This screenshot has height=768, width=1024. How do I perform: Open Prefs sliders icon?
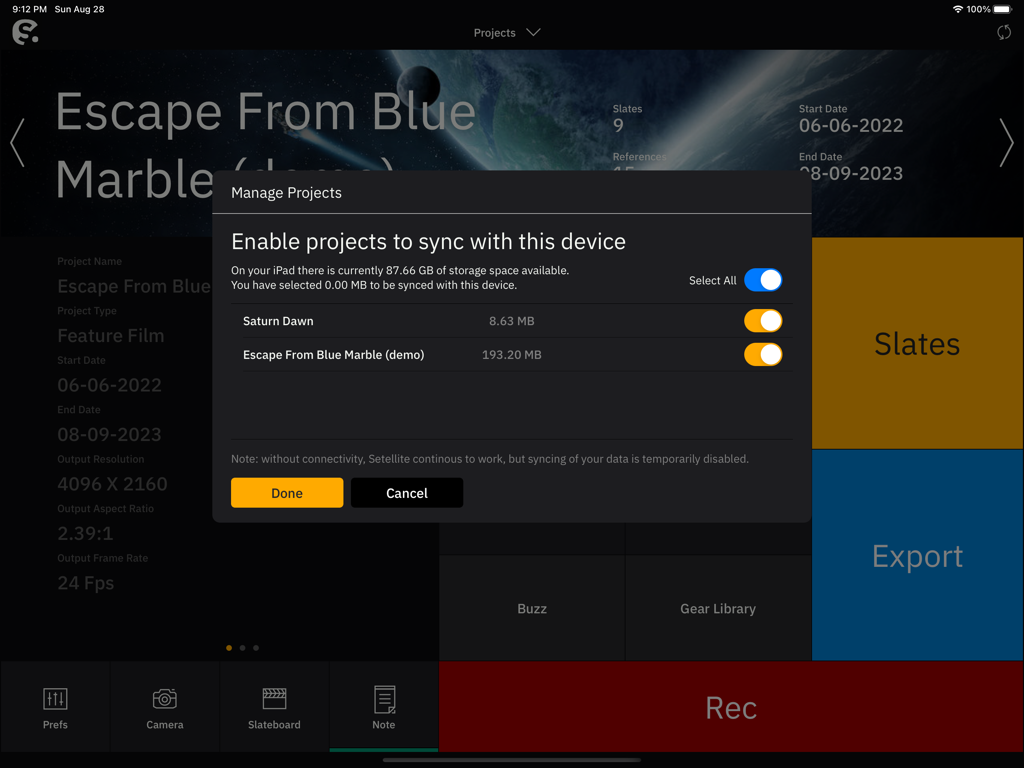(55, 699)
